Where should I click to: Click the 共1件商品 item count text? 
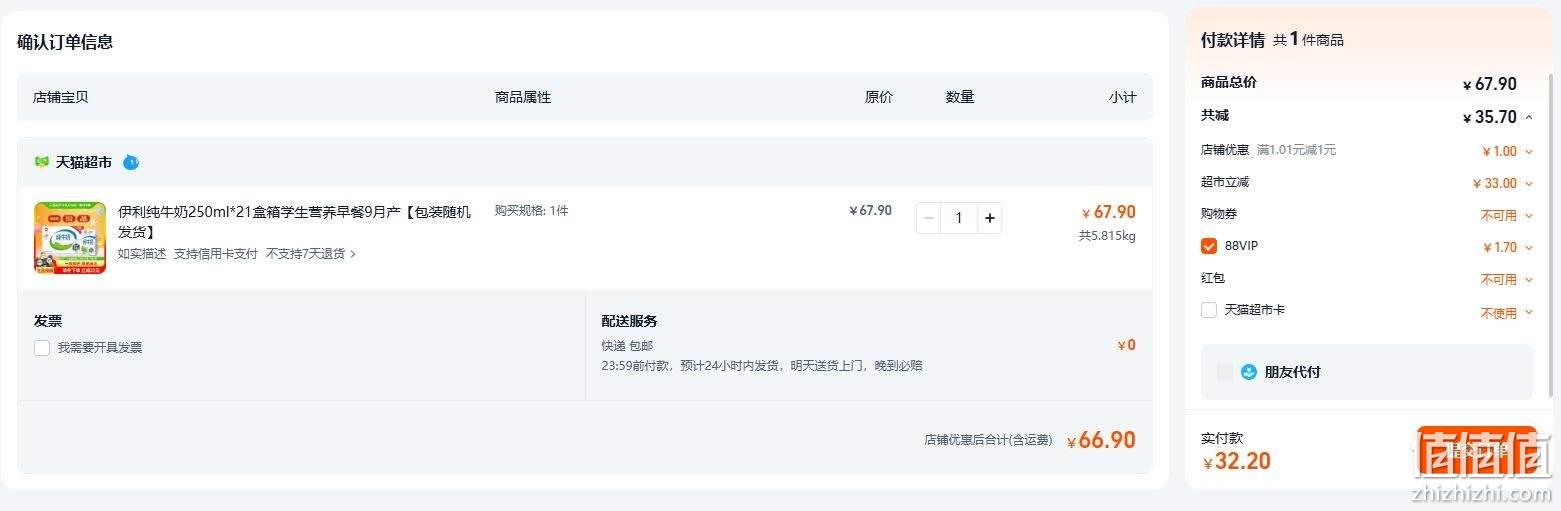pyautogui.click(x=1308, y=39)
